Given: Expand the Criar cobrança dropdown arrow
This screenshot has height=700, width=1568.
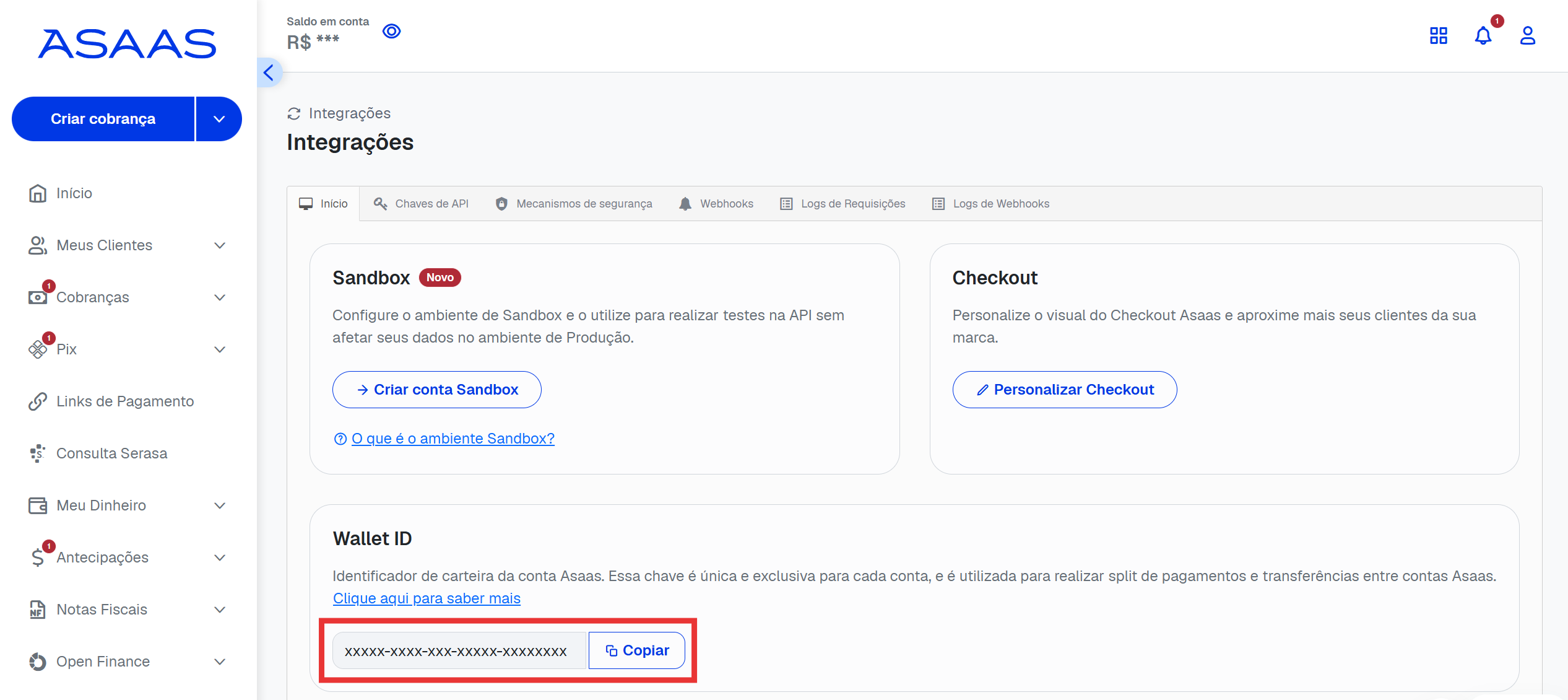Looking at the screenshot, I should (x=219, y=119).
